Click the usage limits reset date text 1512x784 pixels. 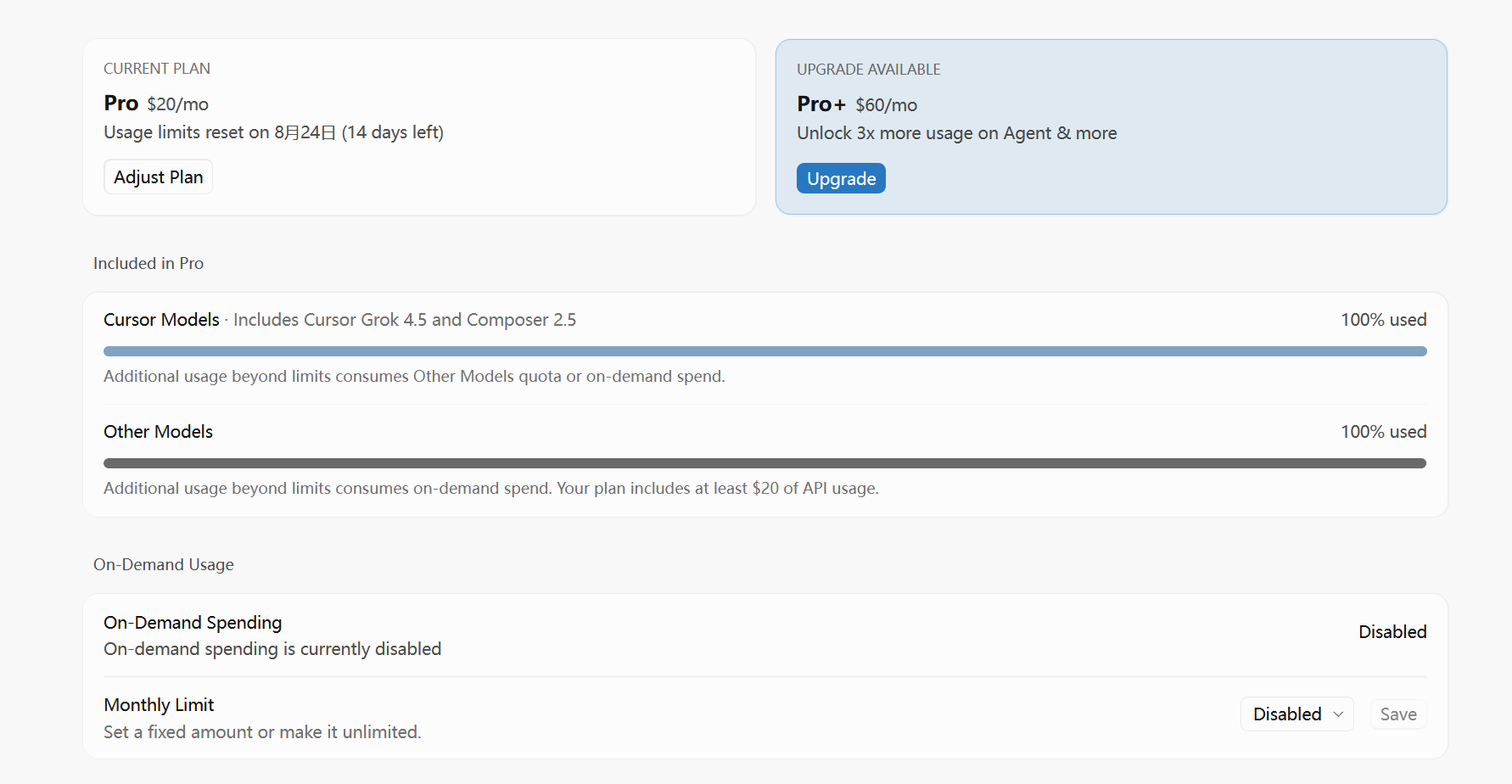point(273,132)
